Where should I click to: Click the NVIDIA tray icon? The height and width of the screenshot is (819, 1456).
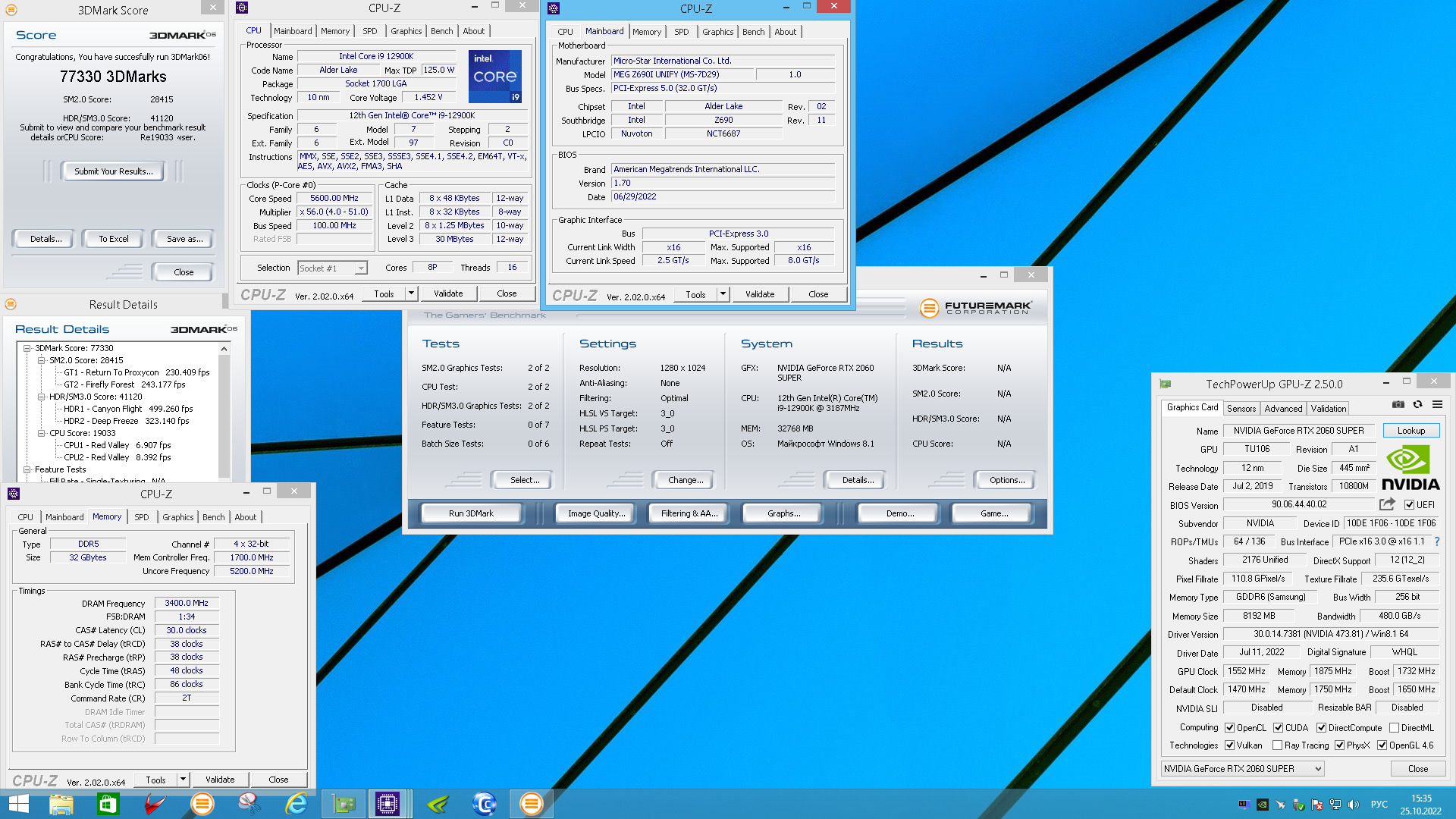pyautogui.click(x=1263, y=805)
